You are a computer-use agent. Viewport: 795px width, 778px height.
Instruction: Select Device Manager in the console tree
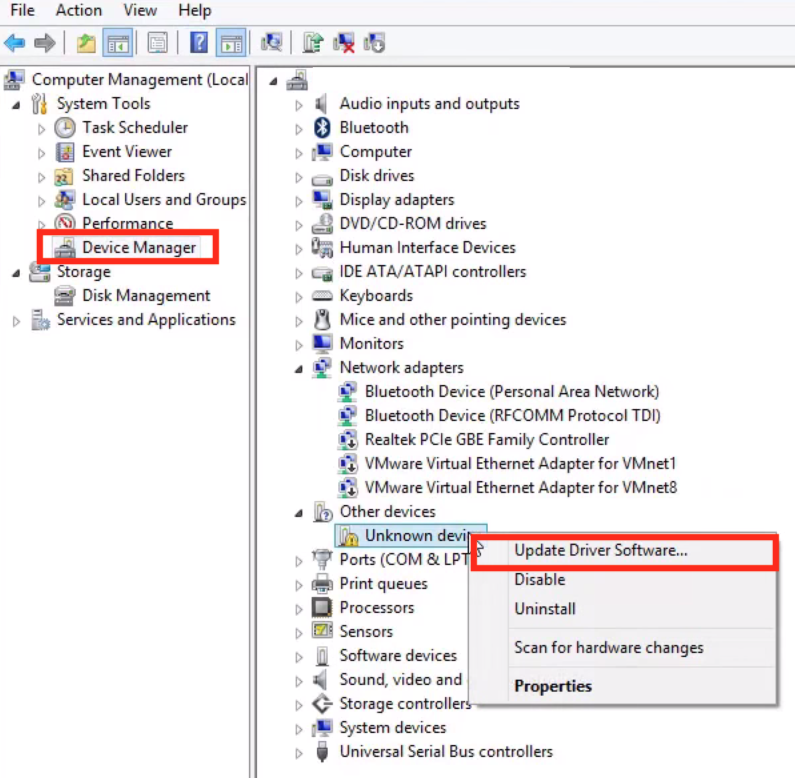139,248
